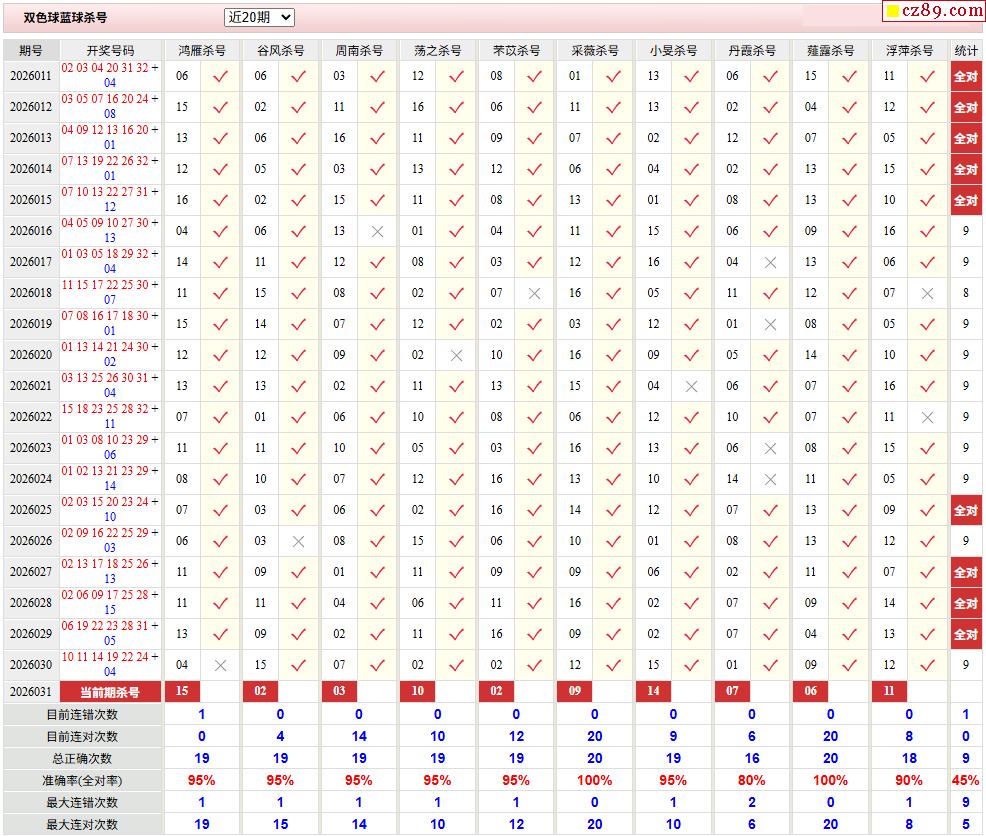The image size is (986, 836).
Task: Click the X mark in 周南杀号 row 2026016
Action: 377,231
